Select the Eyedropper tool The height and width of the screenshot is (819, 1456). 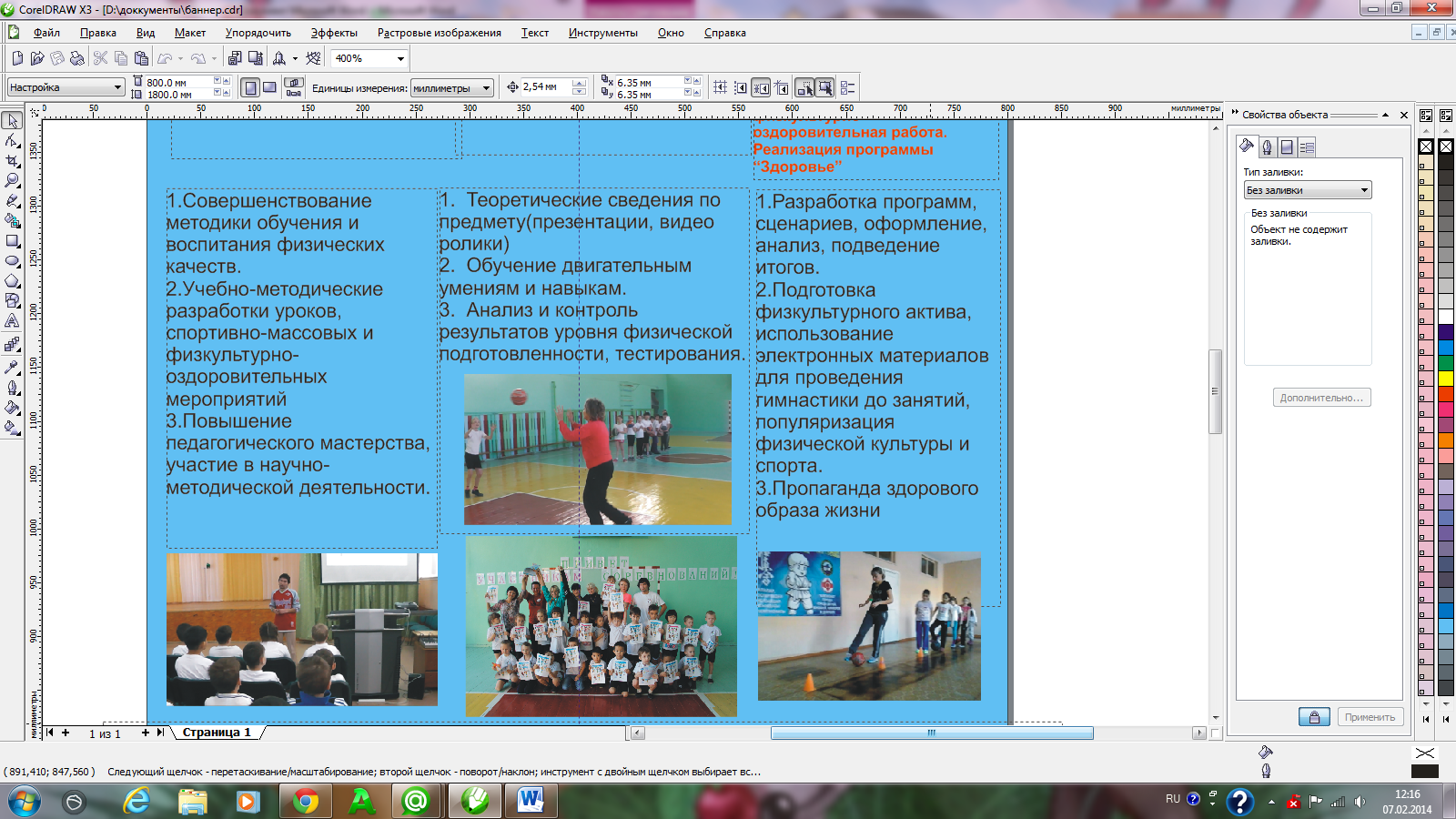click(x=12, y=367)
